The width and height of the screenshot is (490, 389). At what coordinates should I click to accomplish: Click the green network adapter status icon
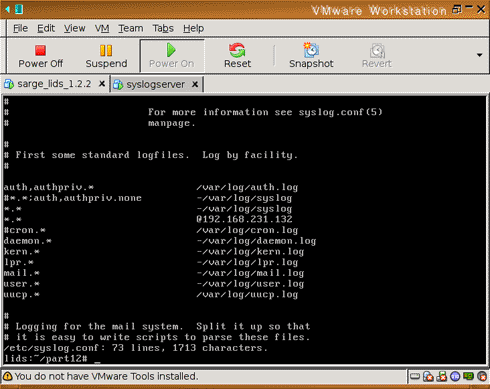click(469, 376)
